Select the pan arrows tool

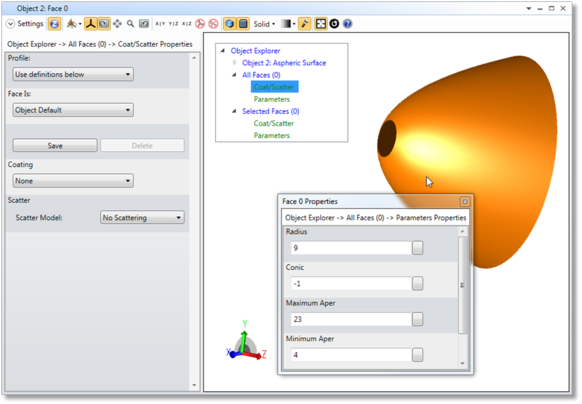pos(117,24)
